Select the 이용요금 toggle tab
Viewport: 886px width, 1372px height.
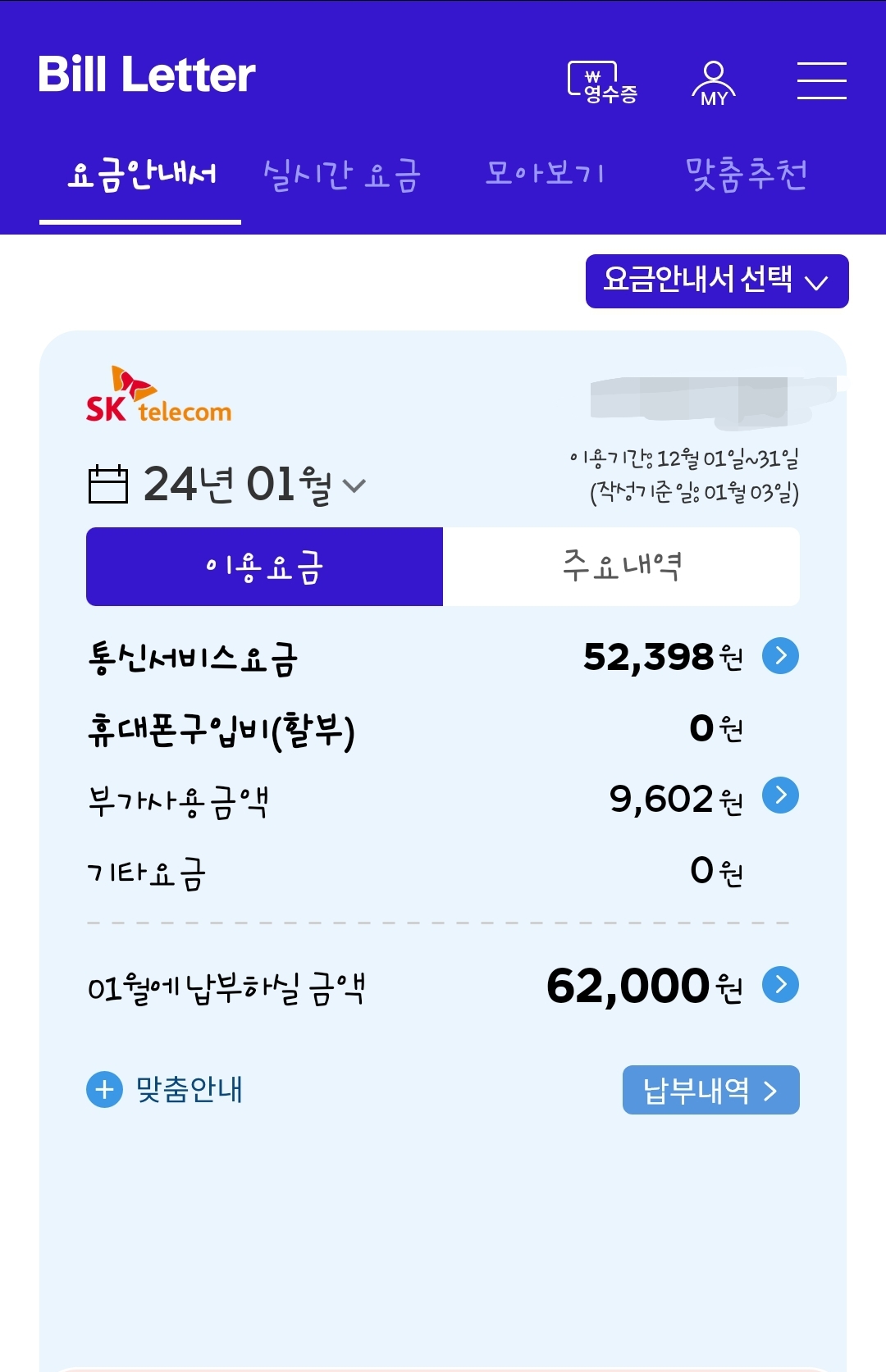(264, 567)
